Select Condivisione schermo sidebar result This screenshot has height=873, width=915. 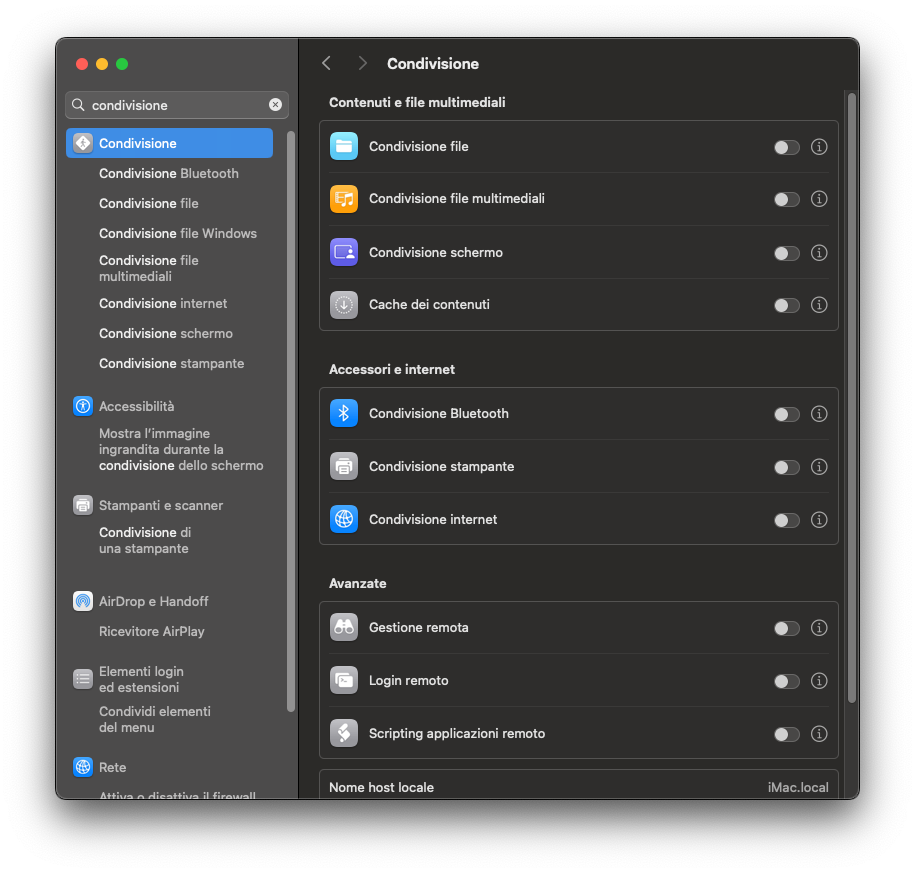tap(166, 333)
